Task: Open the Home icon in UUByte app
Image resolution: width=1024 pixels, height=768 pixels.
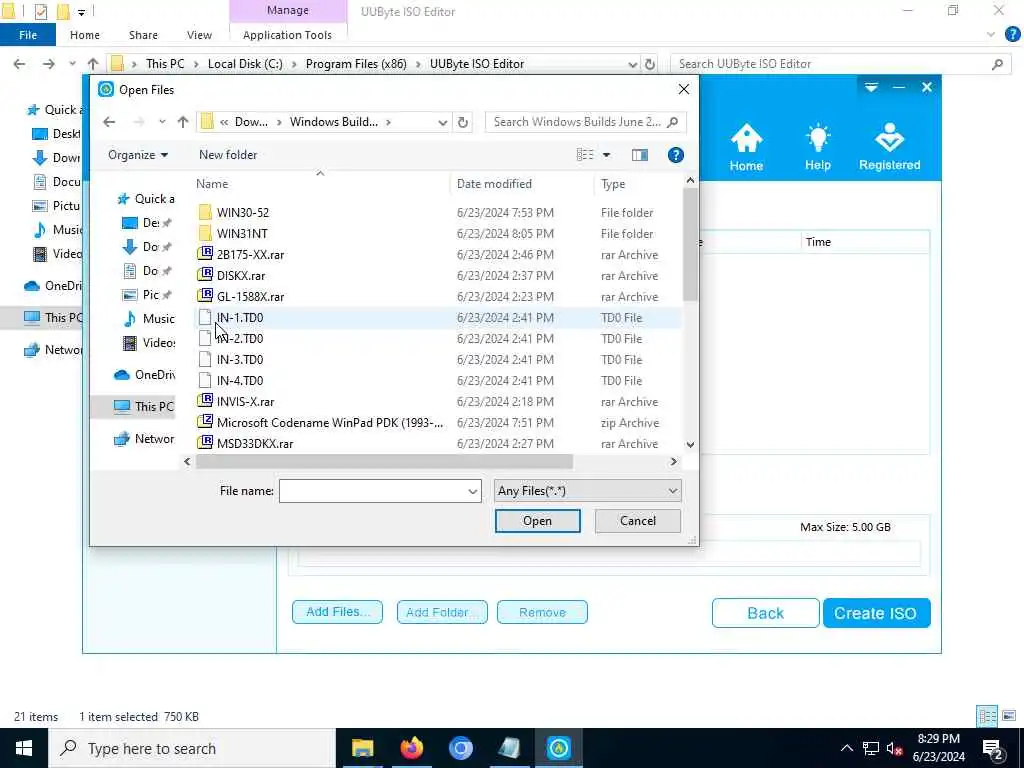Action: pyautogui.click(x=746, y=147)
